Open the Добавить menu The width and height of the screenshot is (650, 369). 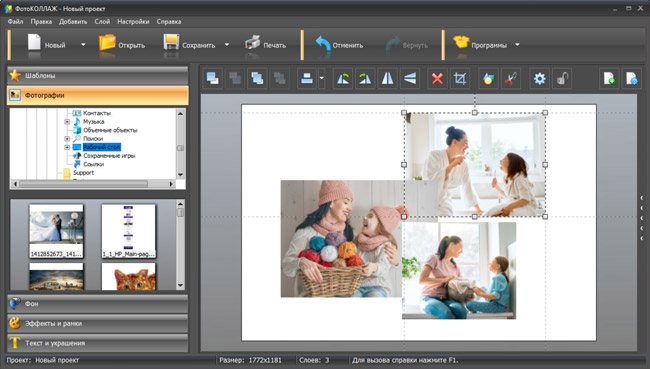tap(73, 22)
